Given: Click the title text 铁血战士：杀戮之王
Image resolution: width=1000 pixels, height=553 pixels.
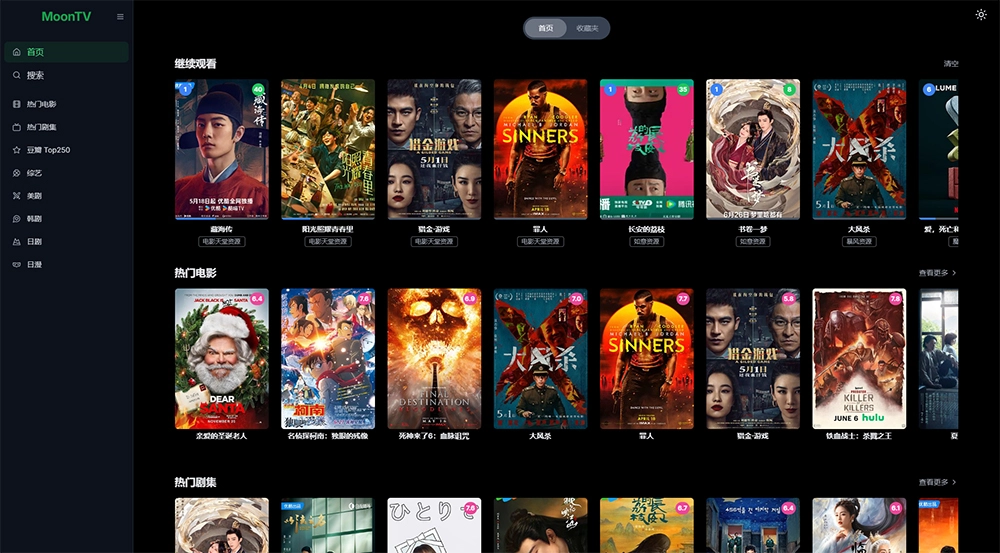Looking at the screenshot, I should point(859,436).
